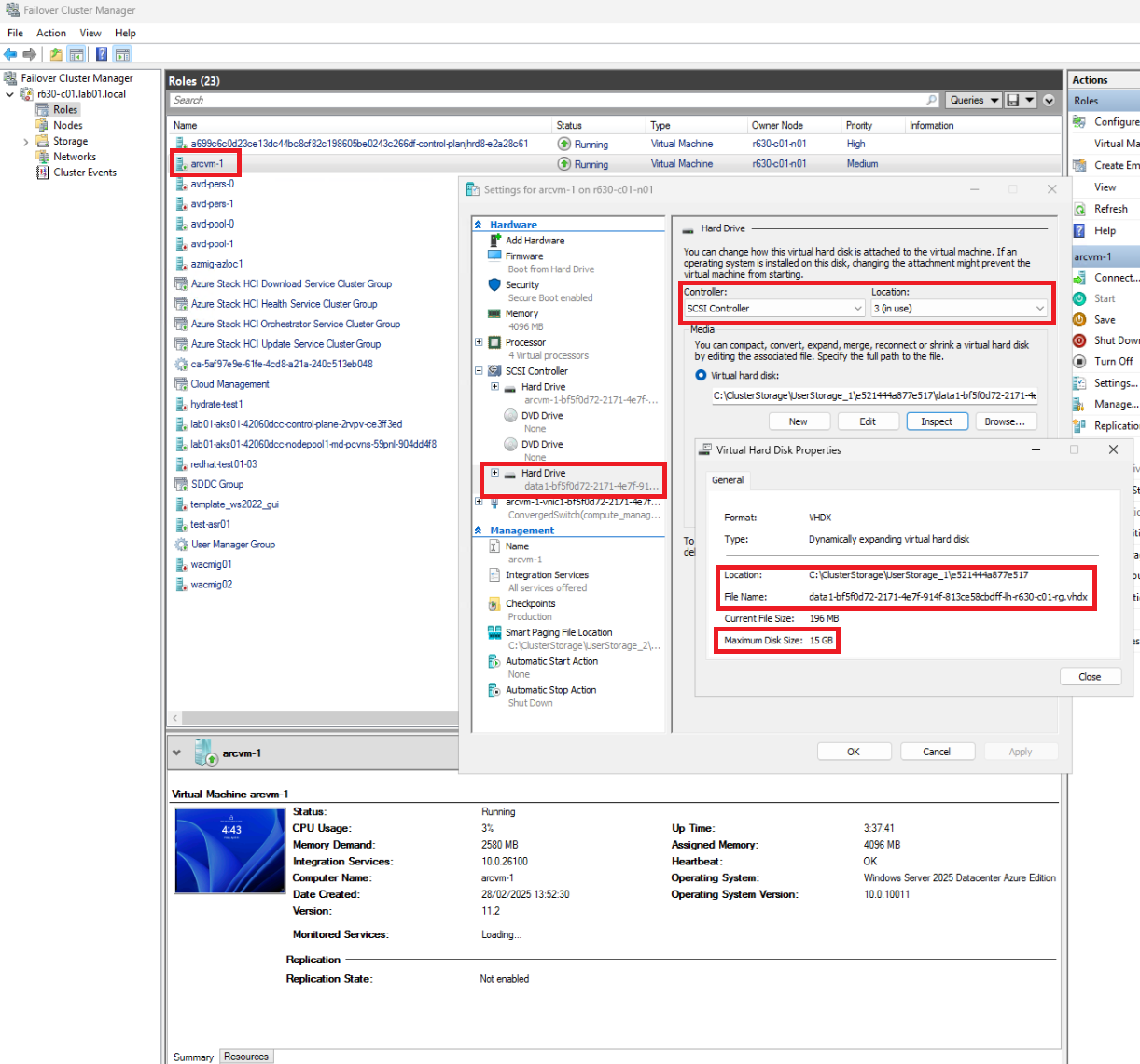1140x1064 pixels.
Task: Turn Off arcvm-1 from the Actions pane
Action: click(x=1110, y=360)
